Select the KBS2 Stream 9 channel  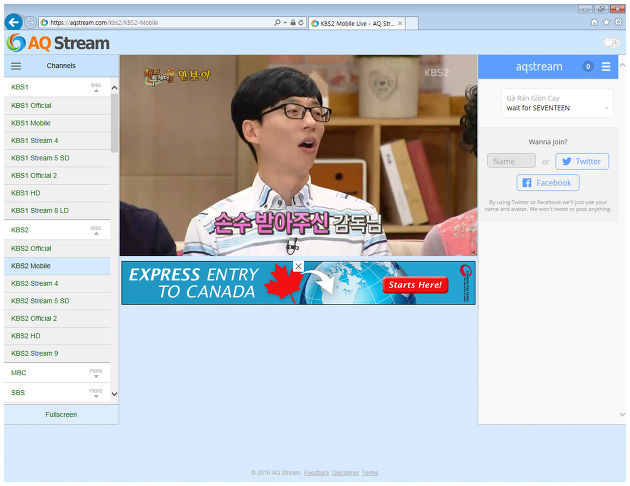coord(57,353)
